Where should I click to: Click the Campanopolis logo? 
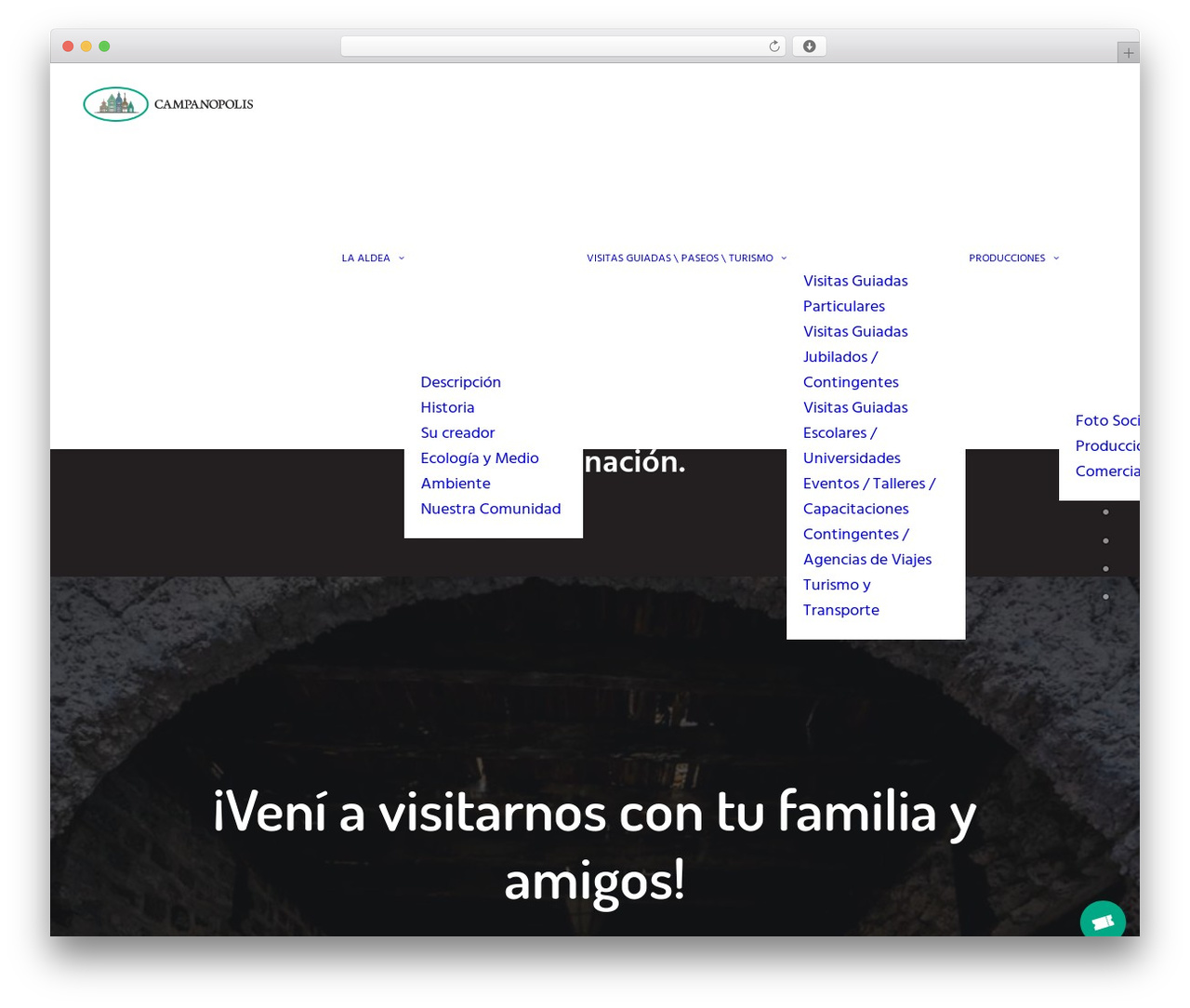[x=168, y=104]
